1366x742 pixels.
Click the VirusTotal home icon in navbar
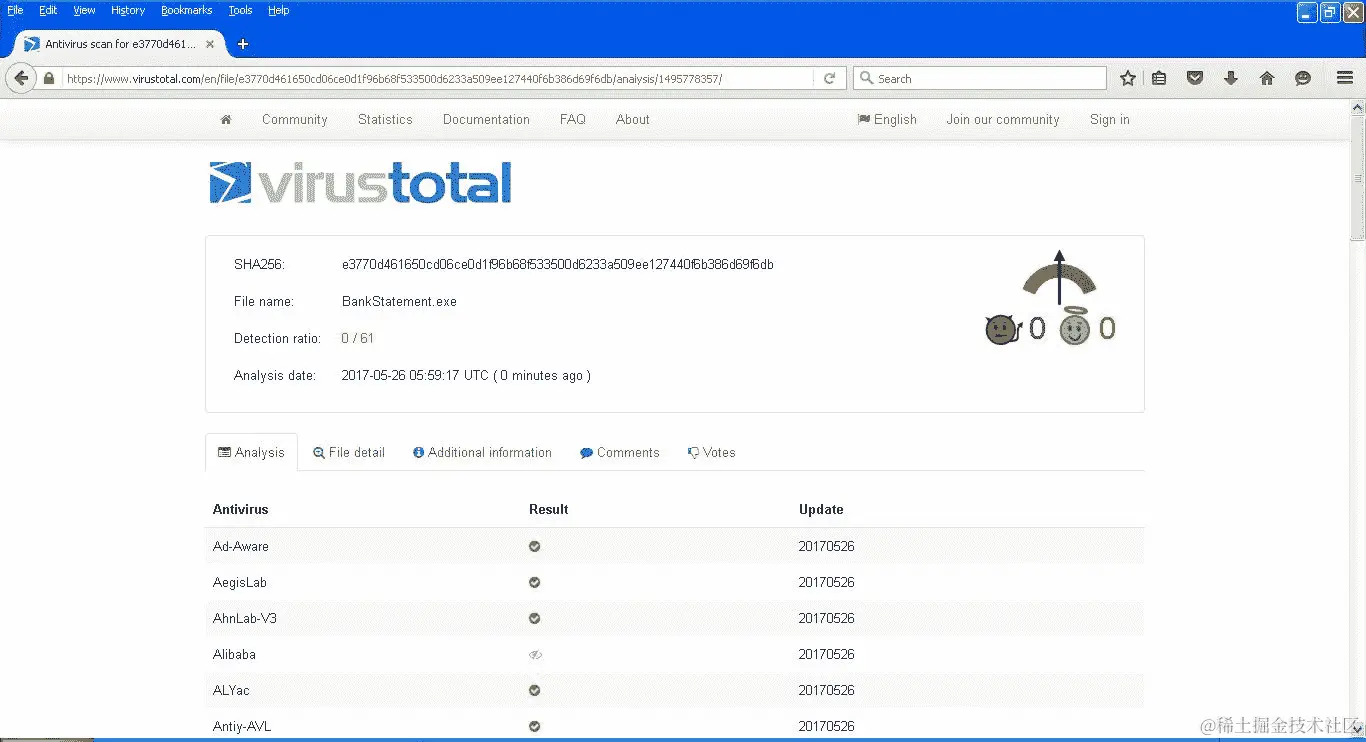coord(226,119)
